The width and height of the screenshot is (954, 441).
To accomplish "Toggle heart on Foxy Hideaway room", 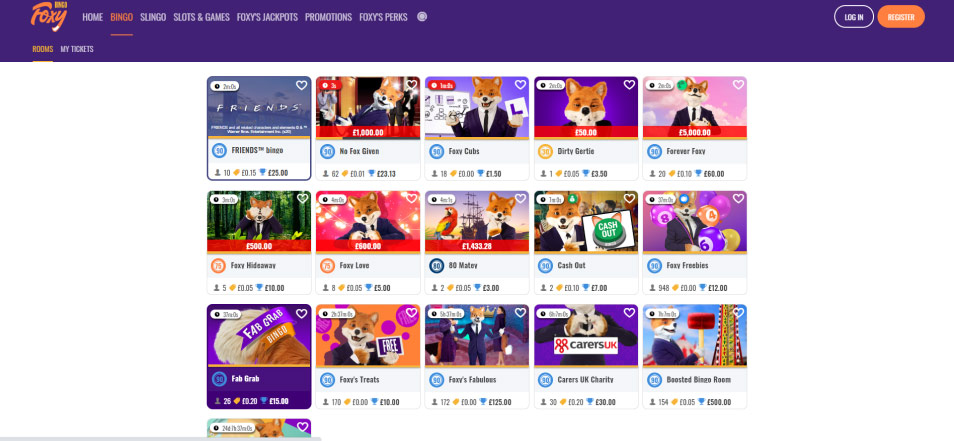I will click(x=301, y=198).
